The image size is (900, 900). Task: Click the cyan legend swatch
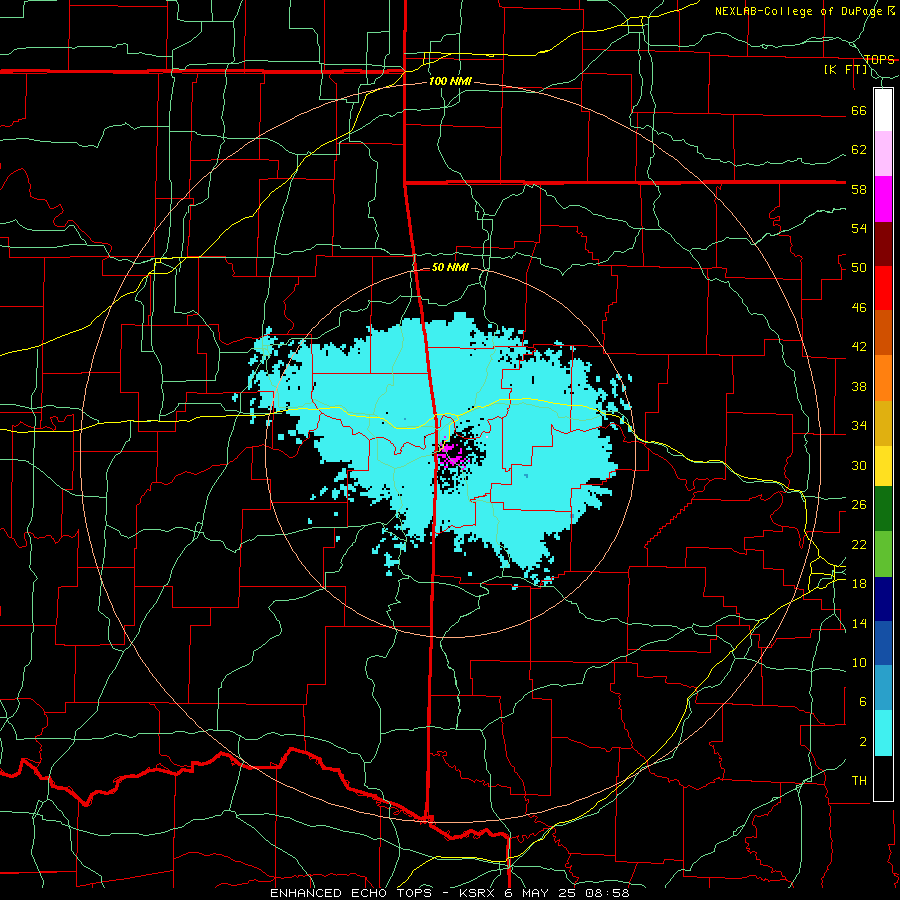click(x=883, y=733)
